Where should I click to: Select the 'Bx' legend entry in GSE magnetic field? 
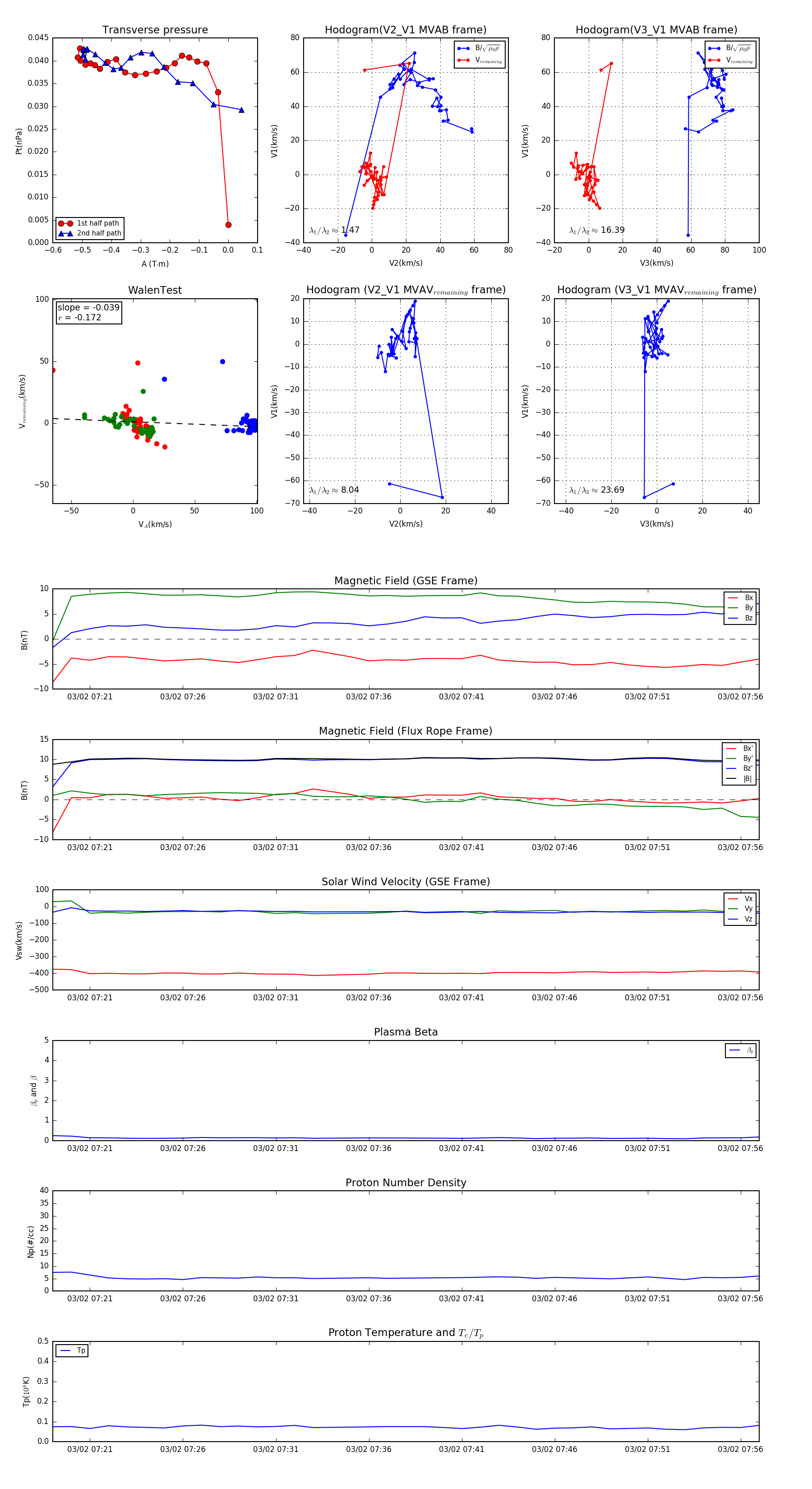[740, 598]
